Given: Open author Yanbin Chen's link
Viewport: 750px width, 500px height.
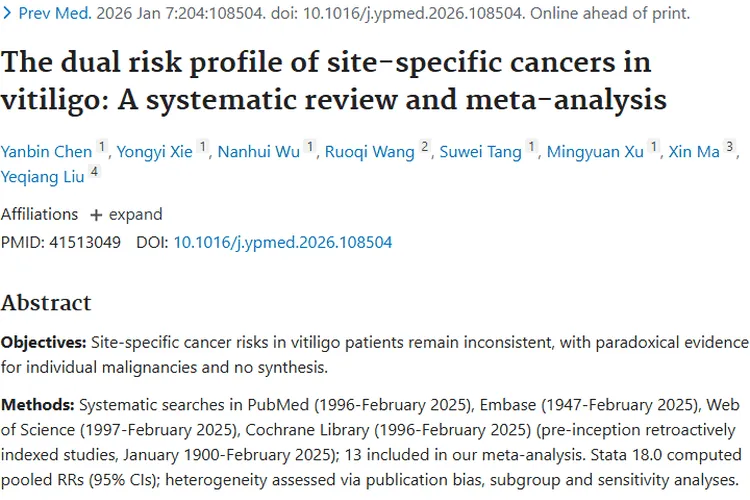Looking at the screenshot, I should click(47, 151).
